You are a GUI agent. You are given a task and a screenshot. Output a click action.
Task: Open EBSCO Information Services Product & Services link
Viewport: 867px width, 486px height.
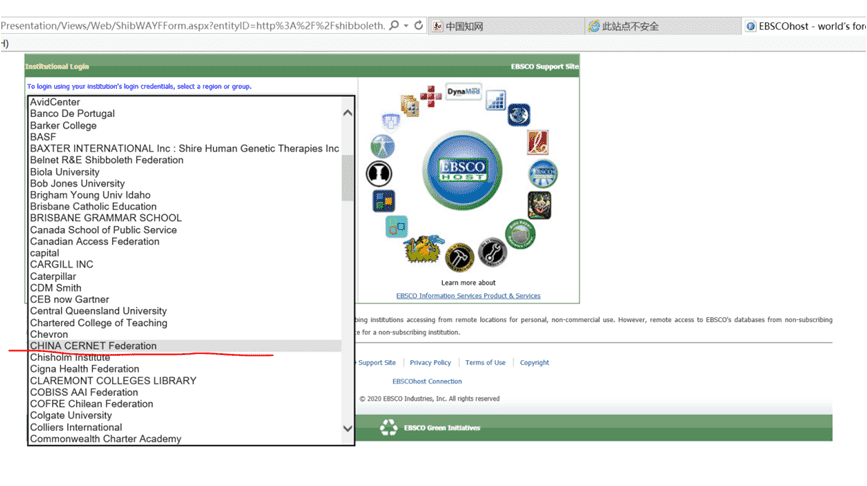[x=468, y=296]
